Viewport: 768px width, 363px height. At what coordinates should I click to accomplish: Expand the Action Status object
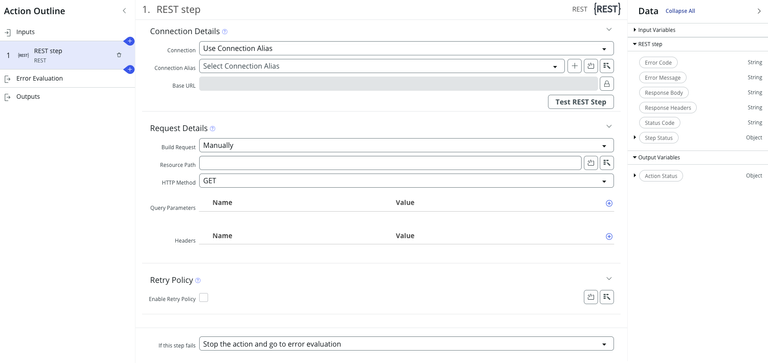pos(635,175)
